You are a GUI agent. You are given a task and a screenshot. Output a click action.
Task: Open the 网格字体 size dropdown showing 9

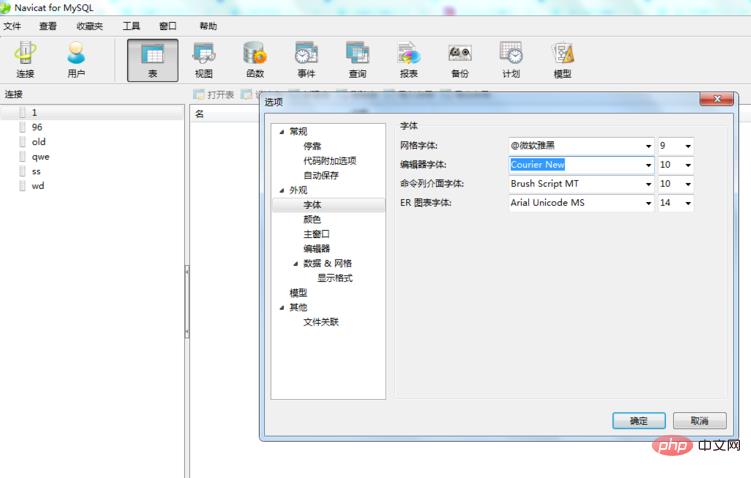[x=688, y=146]
